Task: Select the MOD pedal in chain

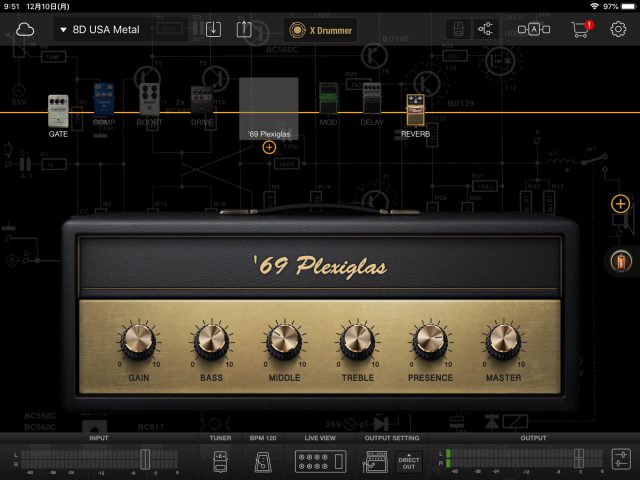Action: coord(328,99)
